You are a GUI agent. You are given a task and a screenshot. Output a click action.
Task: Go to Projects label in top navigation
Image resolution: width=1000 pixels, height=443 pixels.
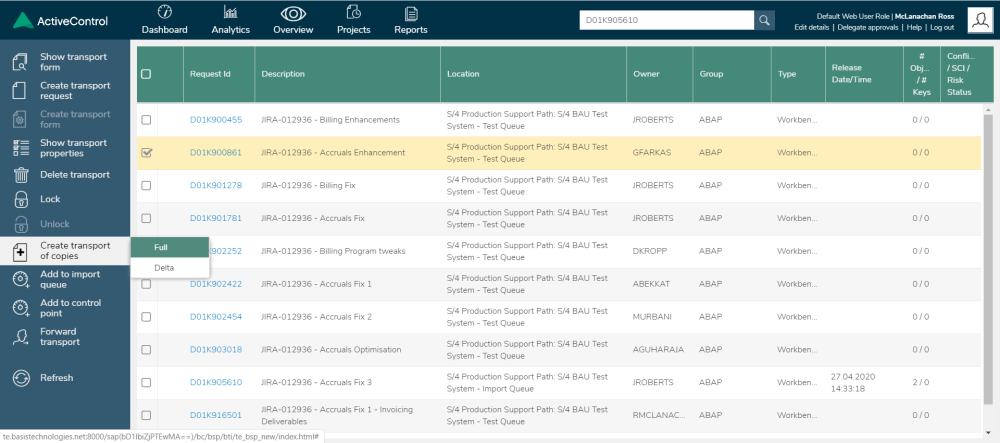tap(354, 29)
